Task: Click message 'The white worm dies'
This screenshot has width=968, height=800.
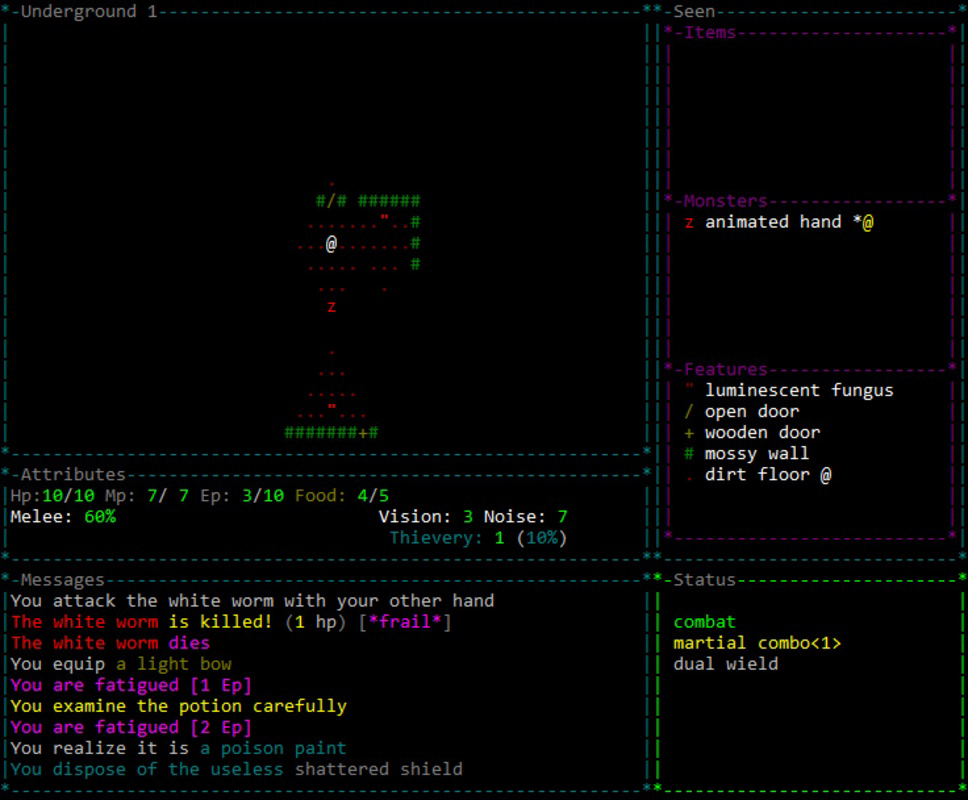Action: click(x=110, y=643)
